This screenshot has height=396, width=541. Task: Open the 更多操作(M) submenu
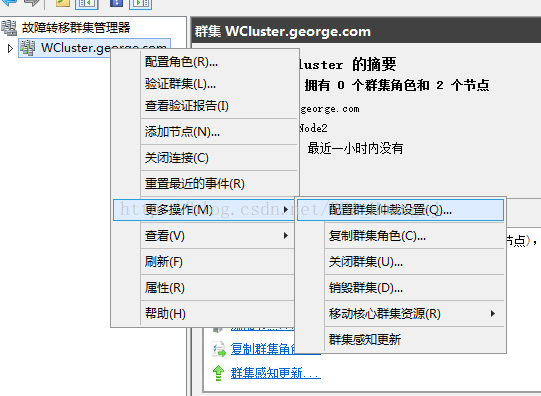tap(204, 210)
